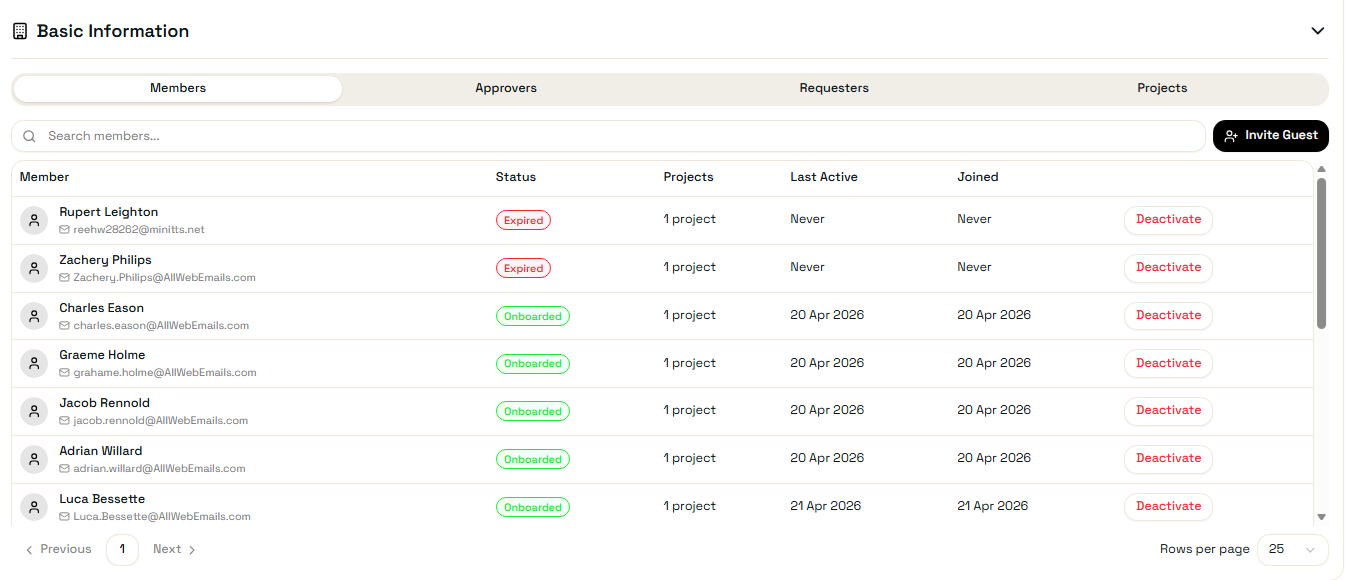The image size is (1349, 580).
Task: Click Luca Bessette's avatar icon
Action: click(34, 507)
